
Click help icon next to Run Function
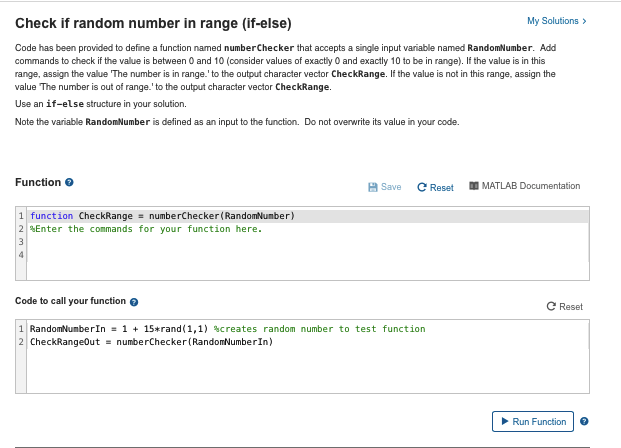click(584, 421)
